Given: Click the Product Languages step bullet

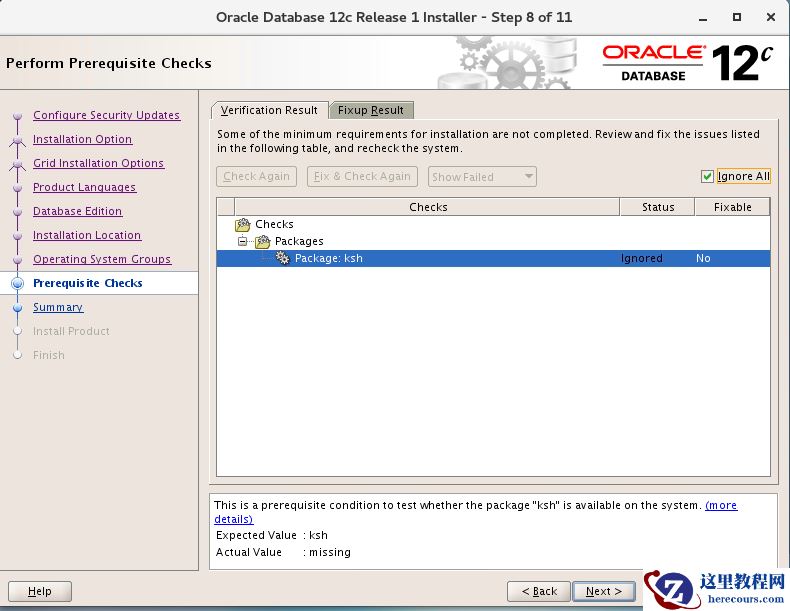Looking at the screenshot, I should pos(18,188).
